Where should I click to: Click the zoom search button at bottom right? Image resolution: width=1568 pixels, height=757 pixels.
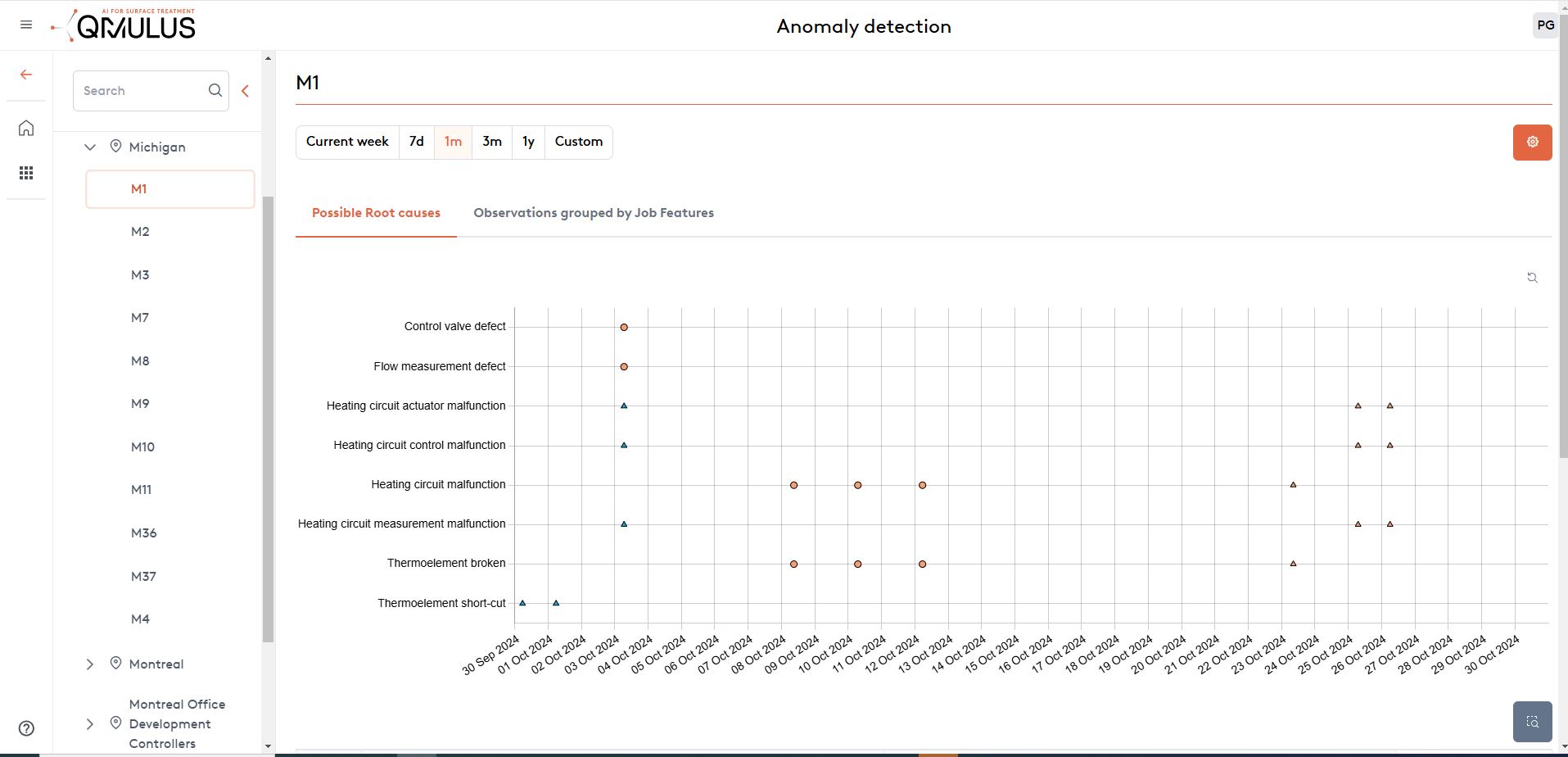click(1532, 722)
